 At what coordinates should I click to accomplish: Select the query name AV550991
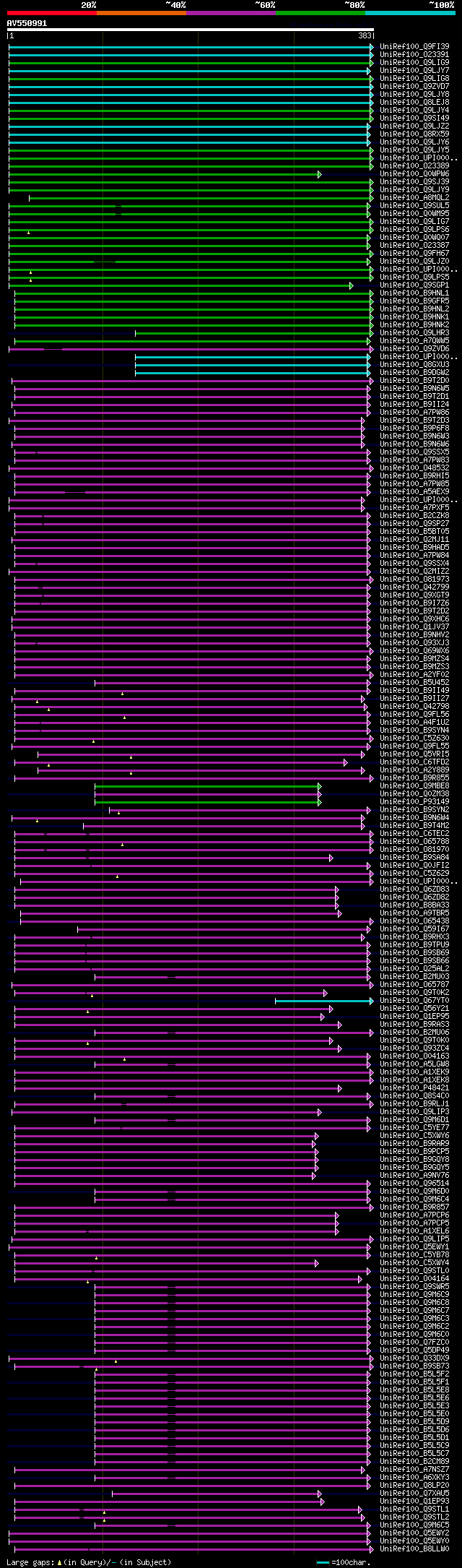click(x=27, y=23)
